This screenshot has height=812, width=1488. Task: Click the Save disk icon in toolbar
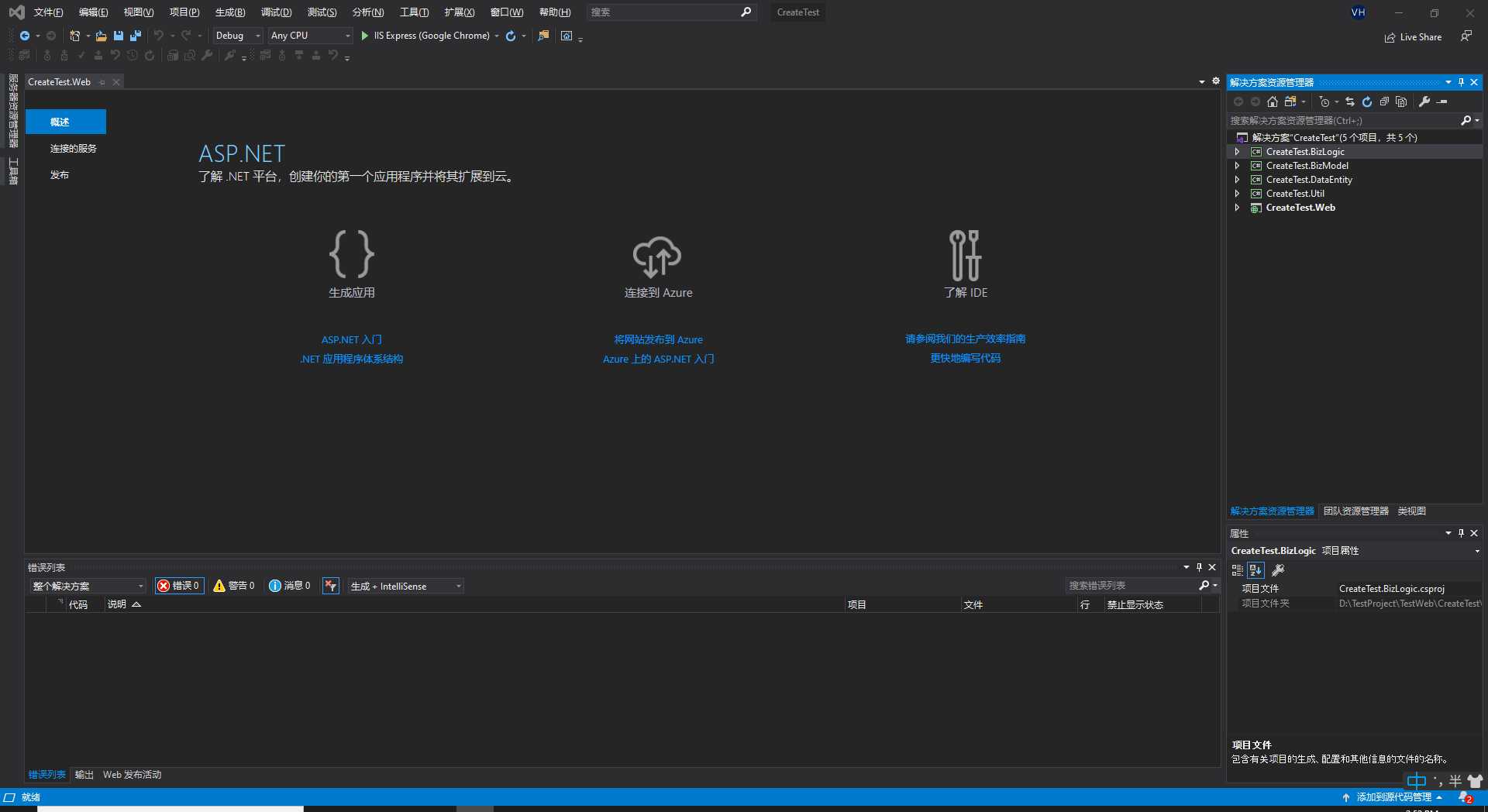point(119,36)
